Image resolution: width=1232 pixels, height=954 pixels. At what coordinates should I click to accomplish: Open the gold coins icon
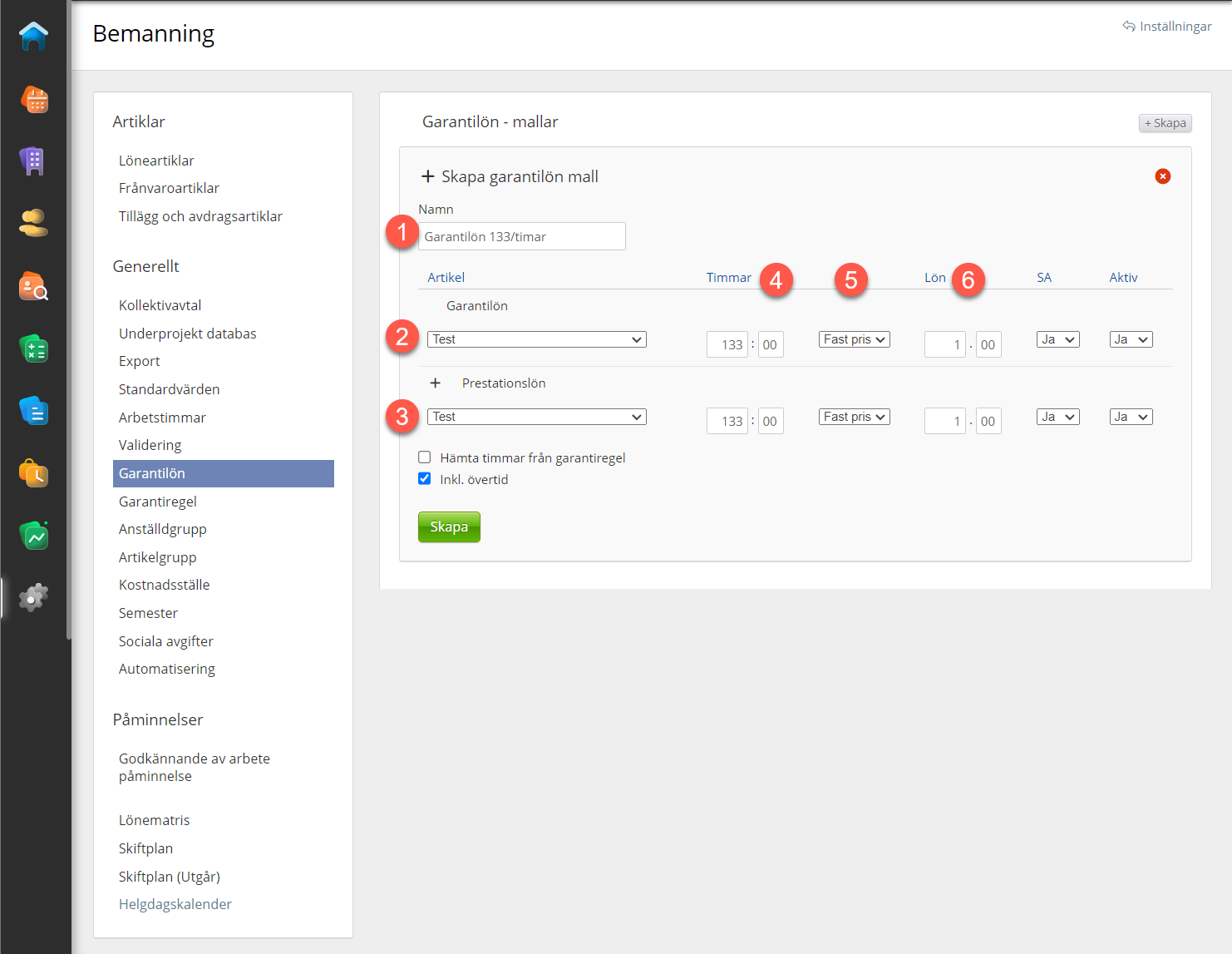pos(34,223)
